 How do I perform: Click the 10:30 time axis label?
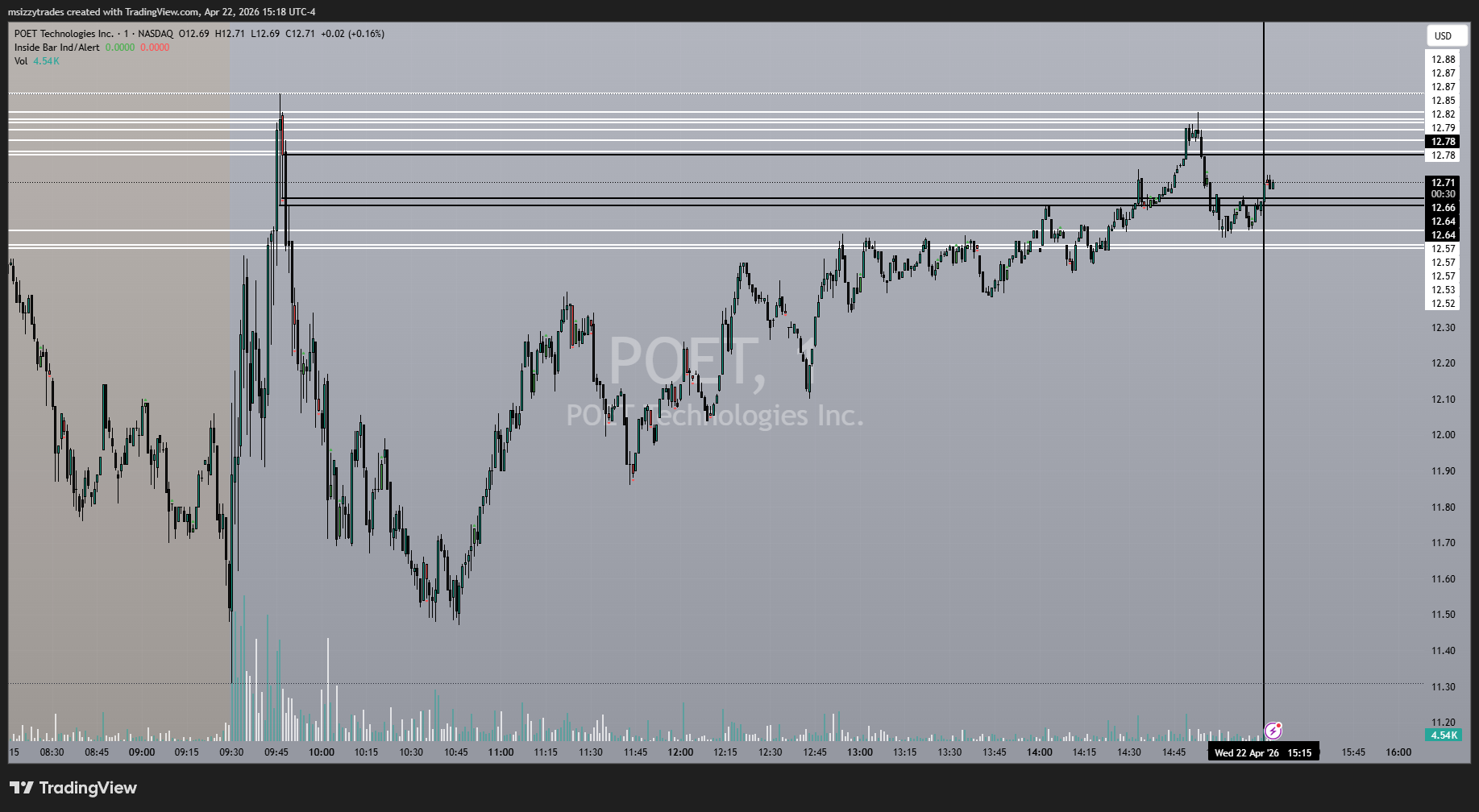pos(411,752)
